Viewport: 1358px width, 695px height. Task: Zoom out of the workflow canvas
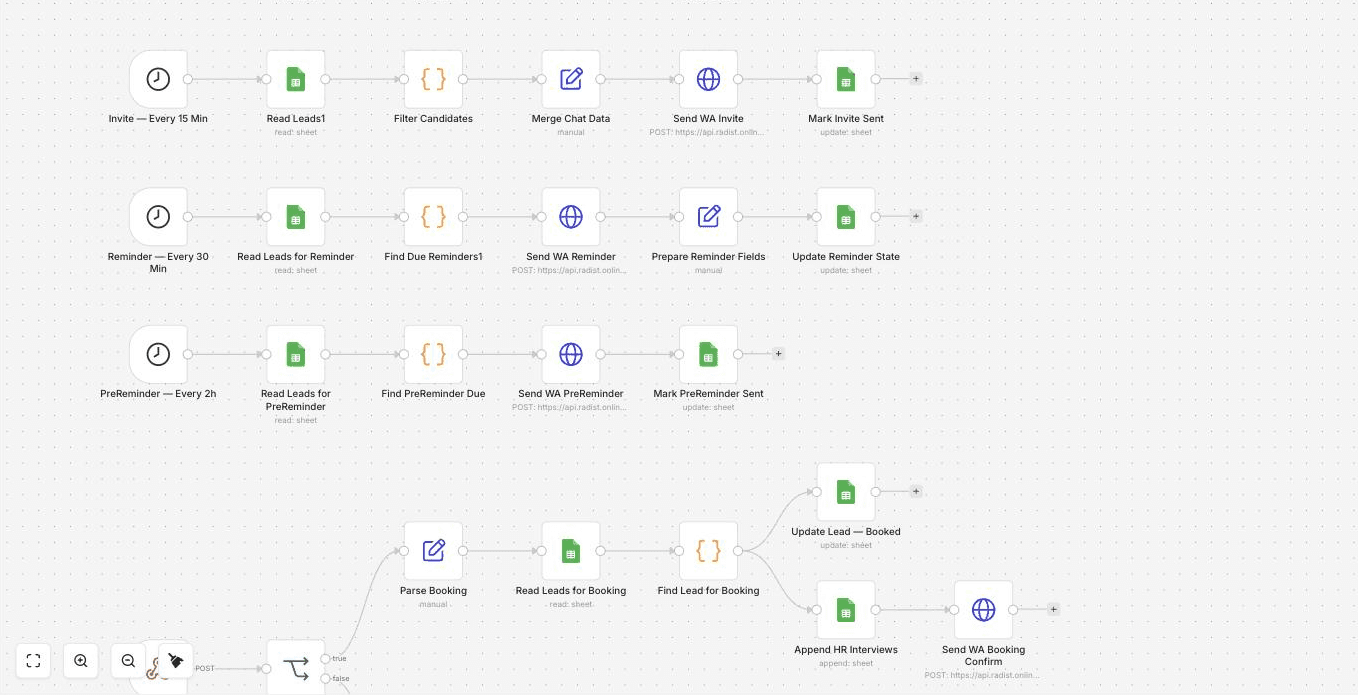pos(128,661)
